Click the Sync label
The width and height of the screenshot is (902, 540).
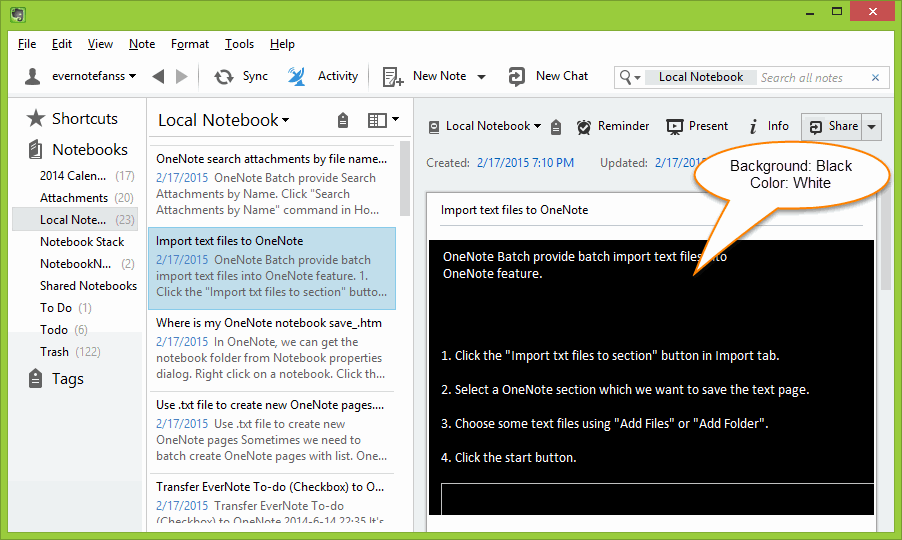pyautogui.click(x=255, y=76)
